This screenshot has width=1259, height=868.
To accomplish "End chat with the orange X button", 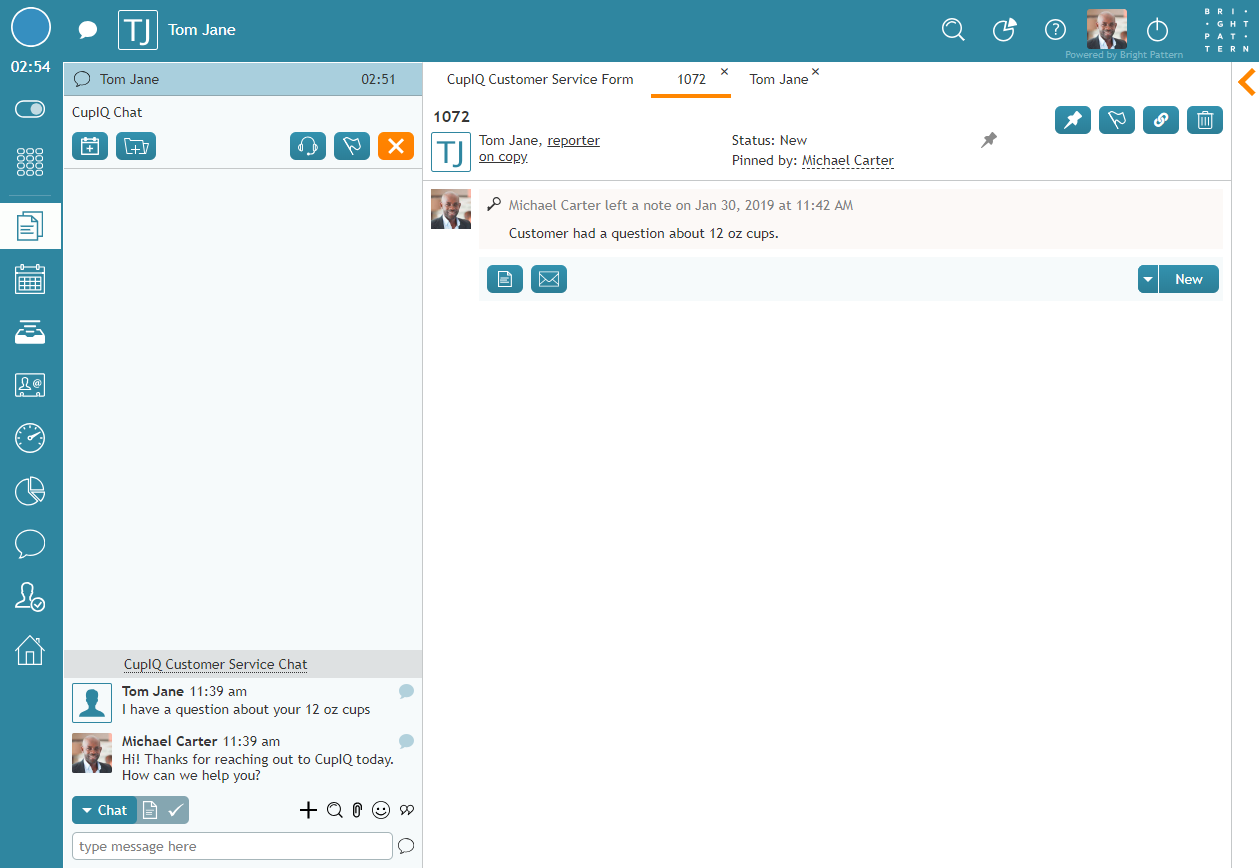I will point(396,146).
